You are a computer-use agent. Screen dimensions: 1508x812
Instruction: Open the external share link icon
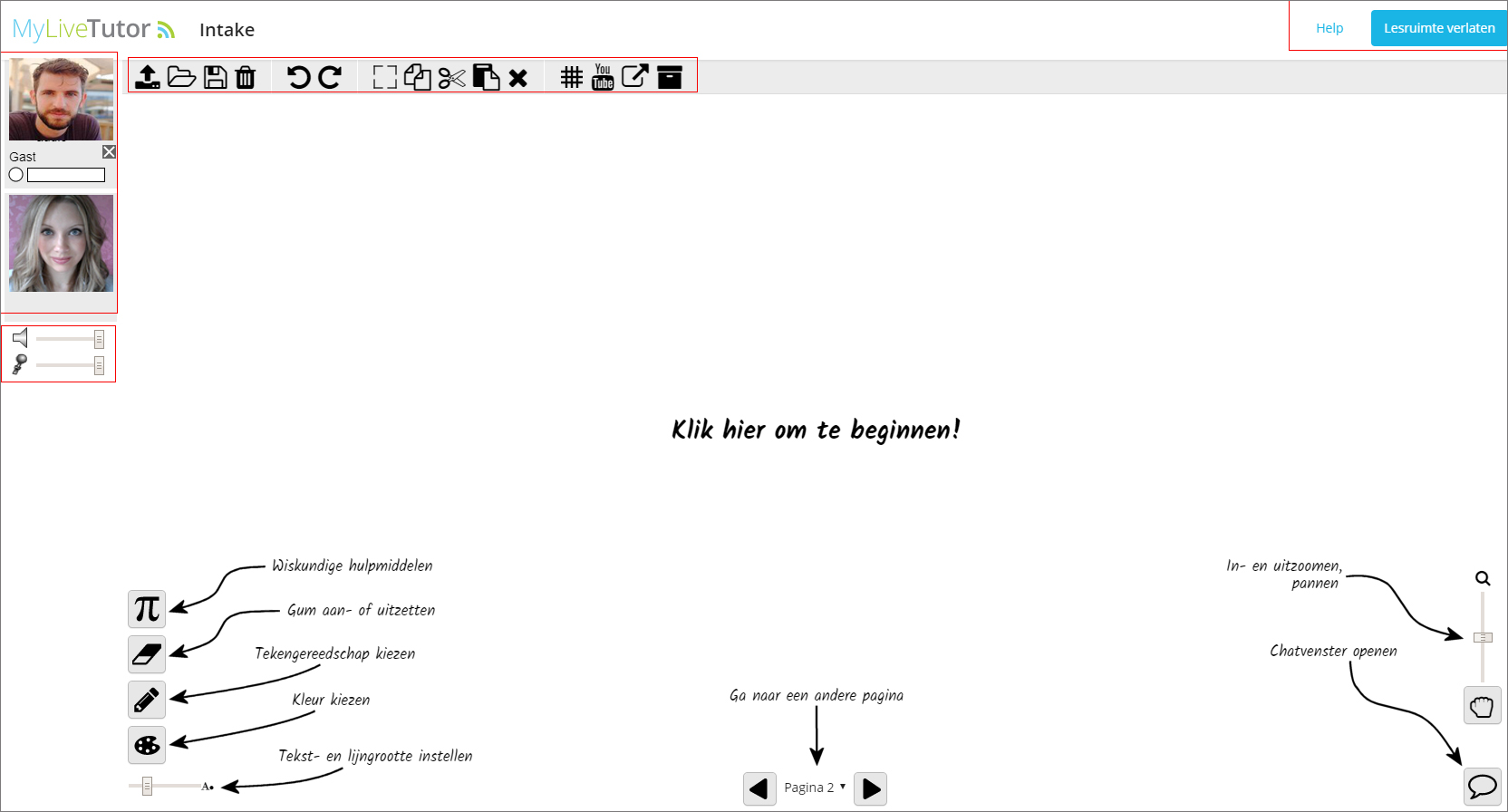point(635,76)
